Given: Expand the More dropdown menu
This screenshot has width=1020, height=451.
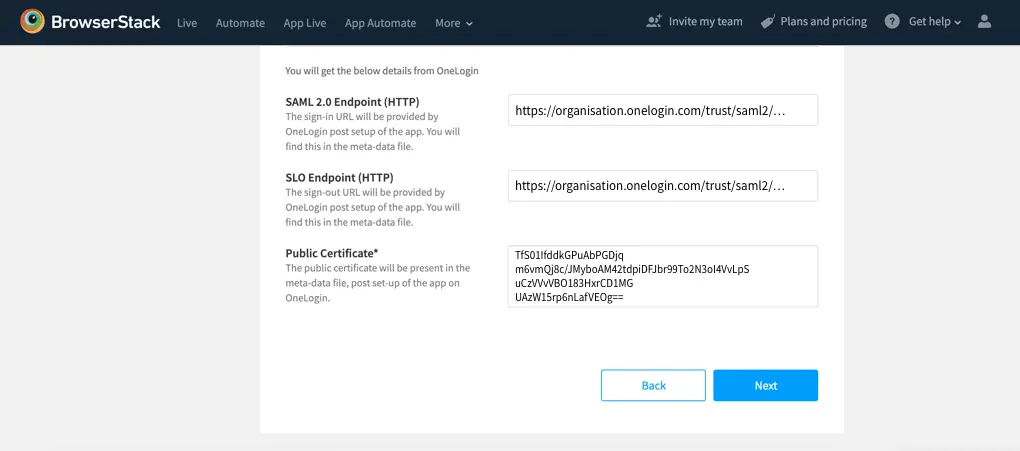Looking at the screenshot, I should click(454, 22).
